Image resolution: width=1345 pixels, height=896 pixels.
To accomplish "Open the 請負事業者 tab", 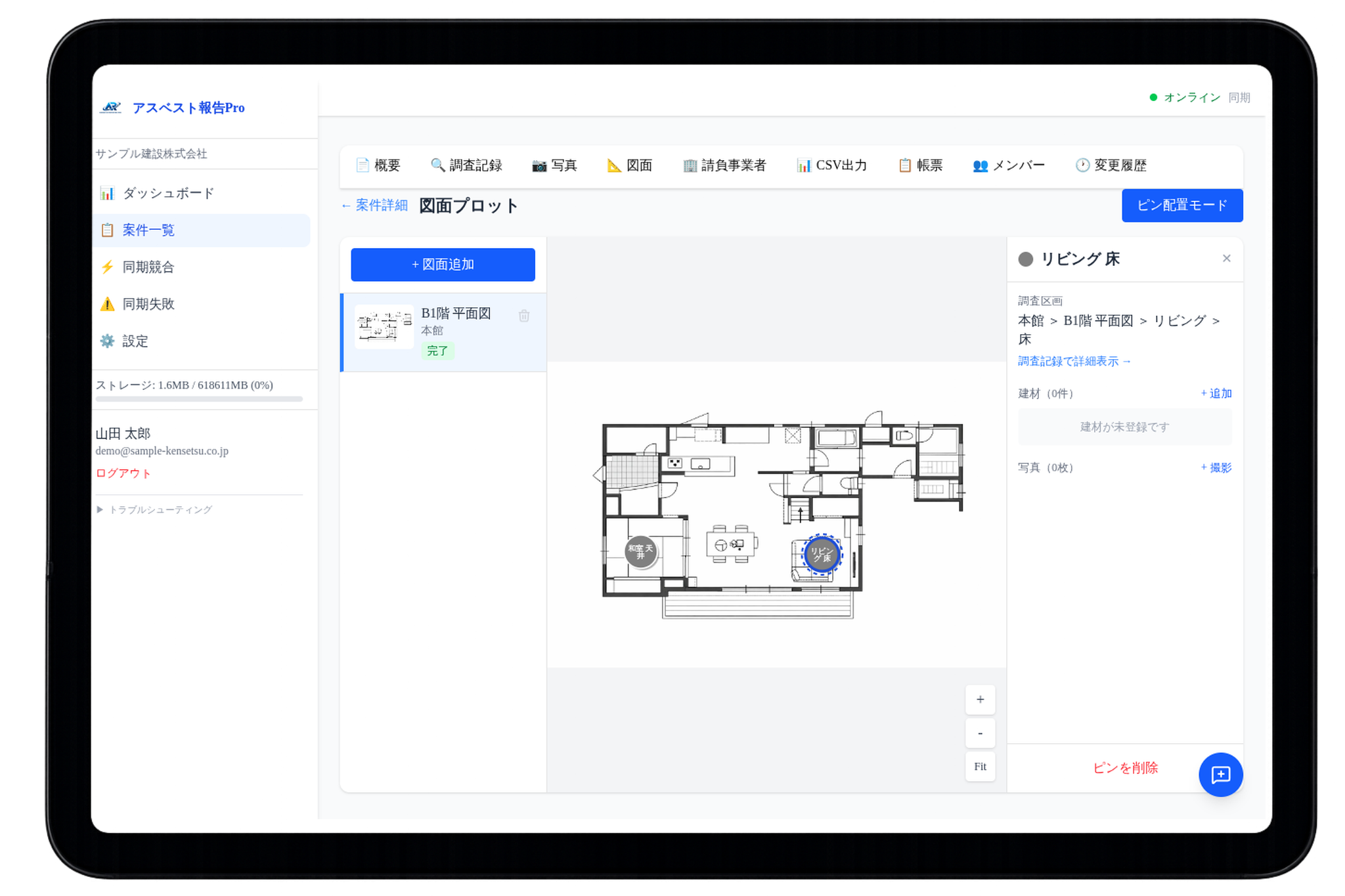I will [x=725, y=165].
